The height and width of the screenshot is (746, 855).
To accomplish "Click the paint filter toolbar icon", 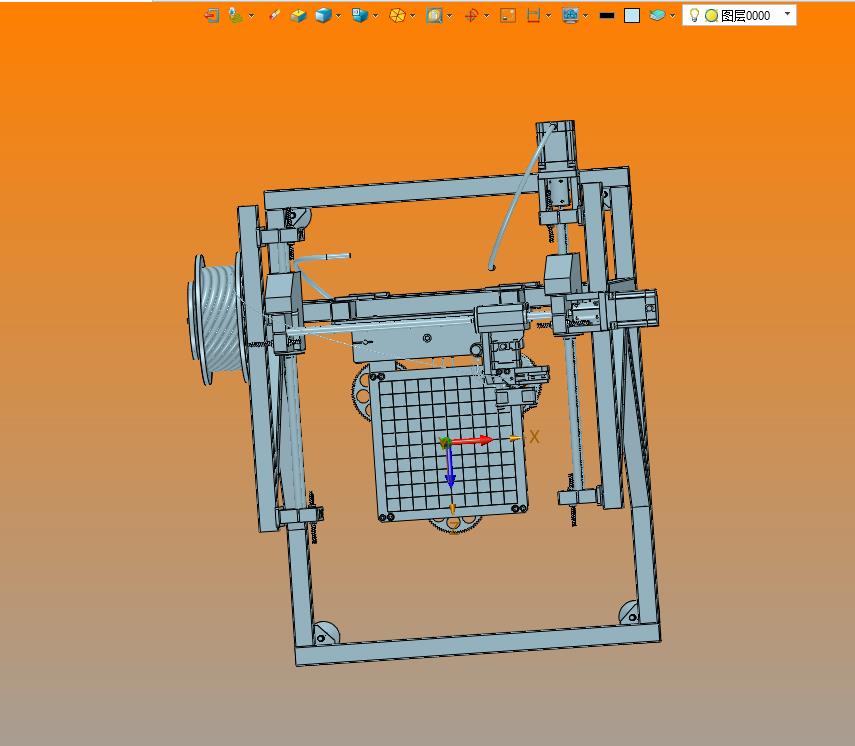I will coord(236,15).
